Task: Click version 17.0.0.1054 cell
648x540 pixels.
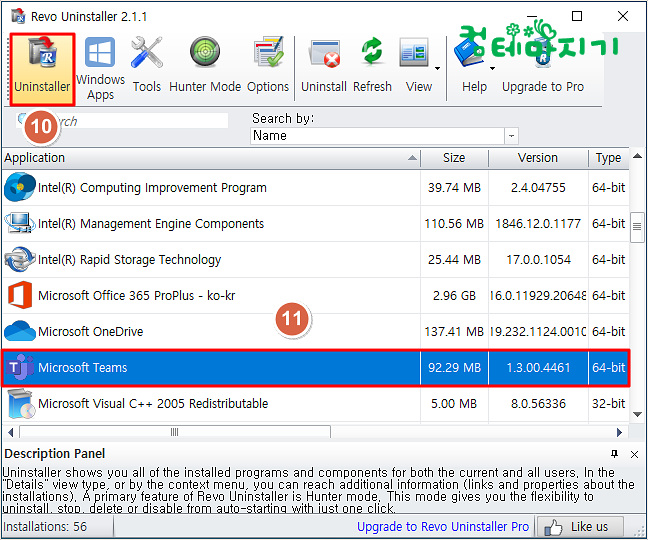Action: point(538,259)
